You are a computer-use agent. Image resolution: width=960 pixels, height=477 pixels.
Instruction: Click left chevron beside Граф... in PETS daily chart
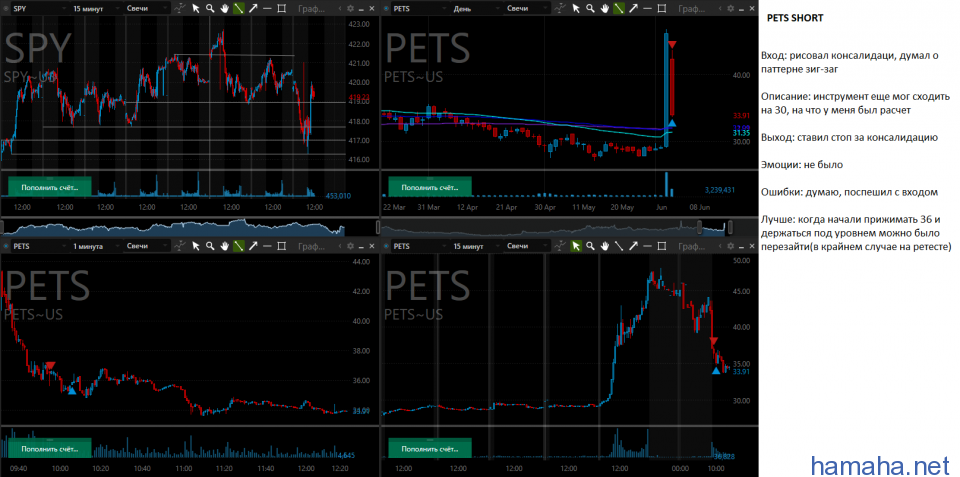pyautogui.click(x=720, y=9)
